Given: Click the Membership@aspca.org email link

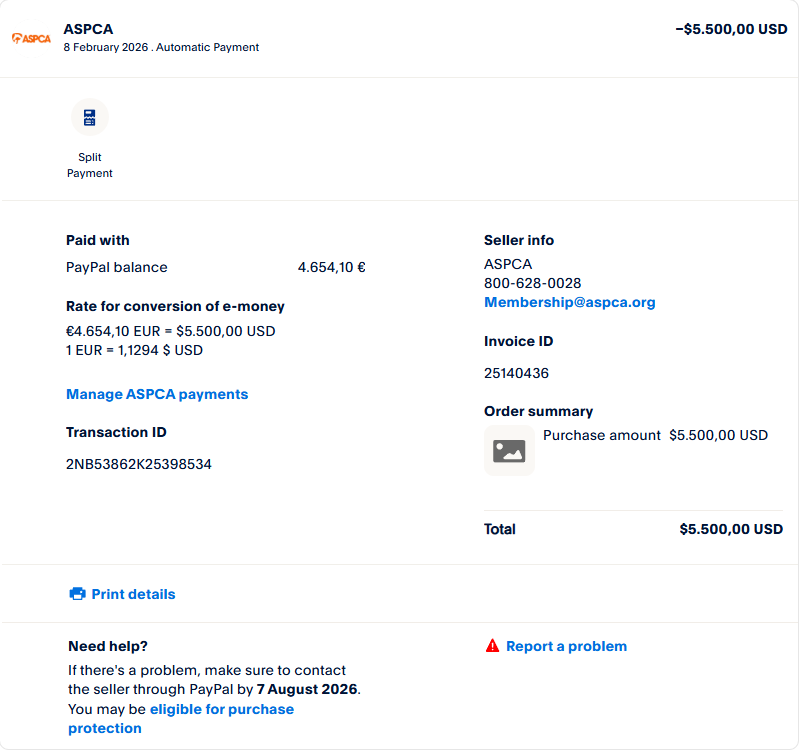Looking at the screenshot, I should [569, 302].
